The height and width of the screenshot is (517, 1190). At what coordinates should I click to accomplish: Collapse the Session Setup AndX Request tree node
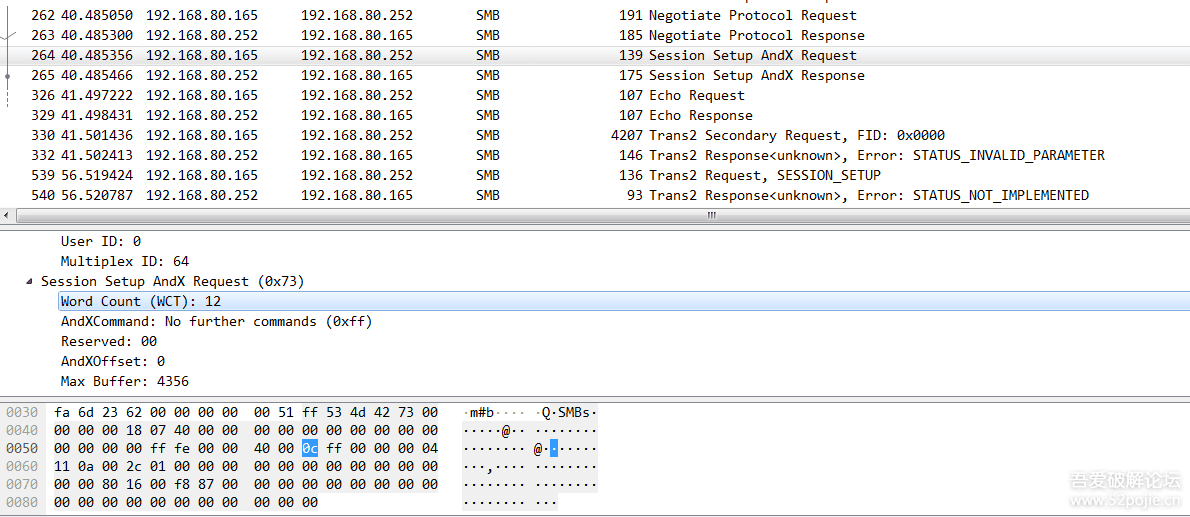pyautogui.click(x=29, y=282)
